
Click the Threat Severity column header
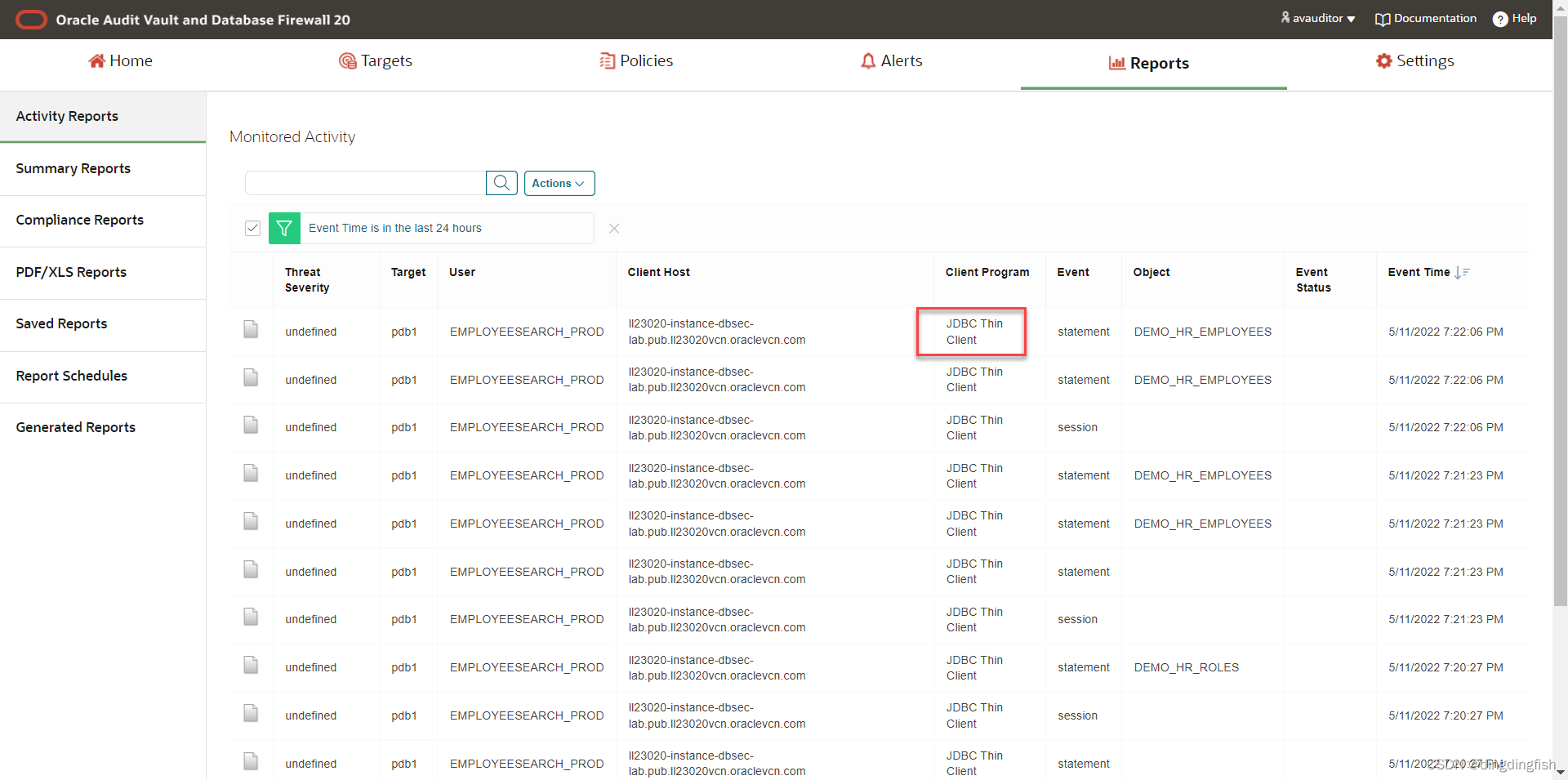coord(307,279)
